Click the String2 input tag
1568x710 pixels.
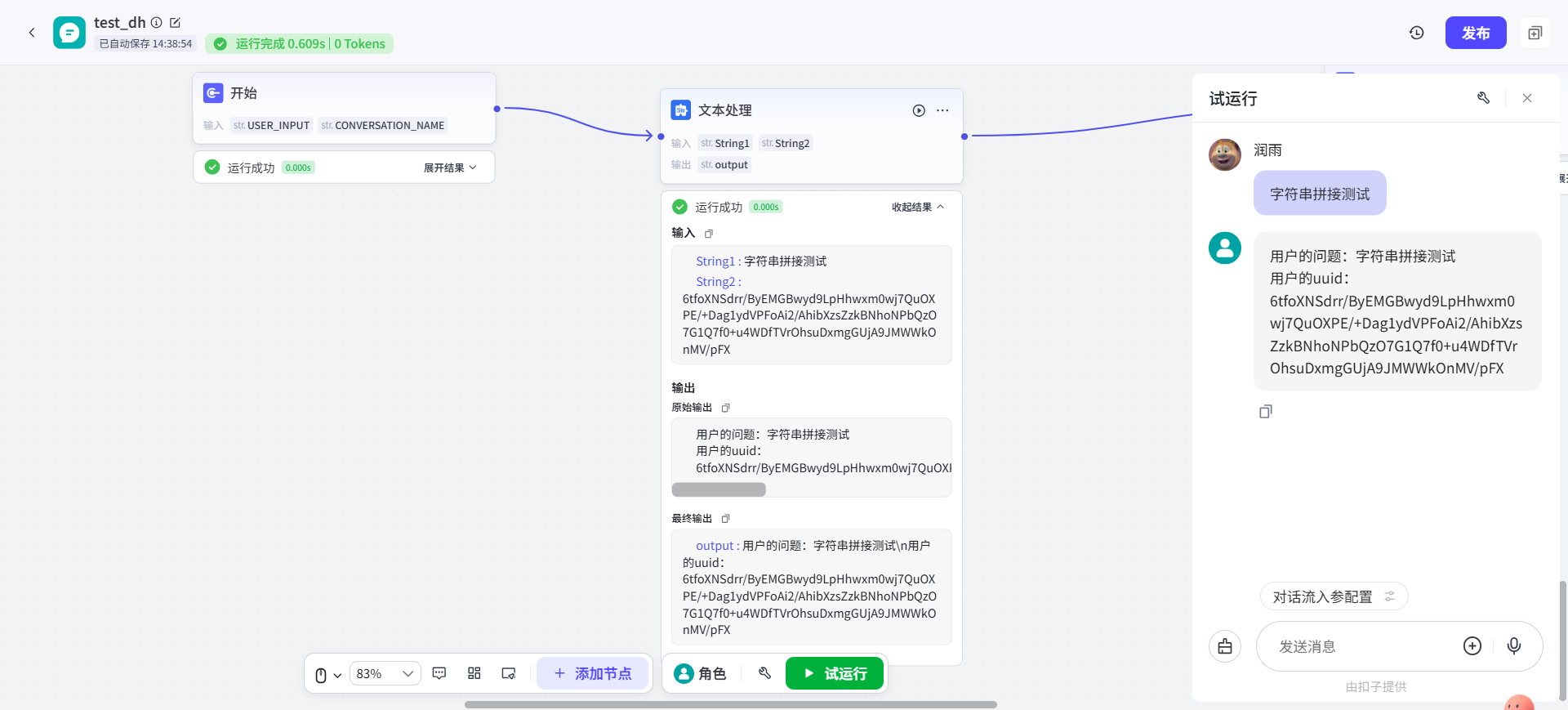(x=786, y=143)
